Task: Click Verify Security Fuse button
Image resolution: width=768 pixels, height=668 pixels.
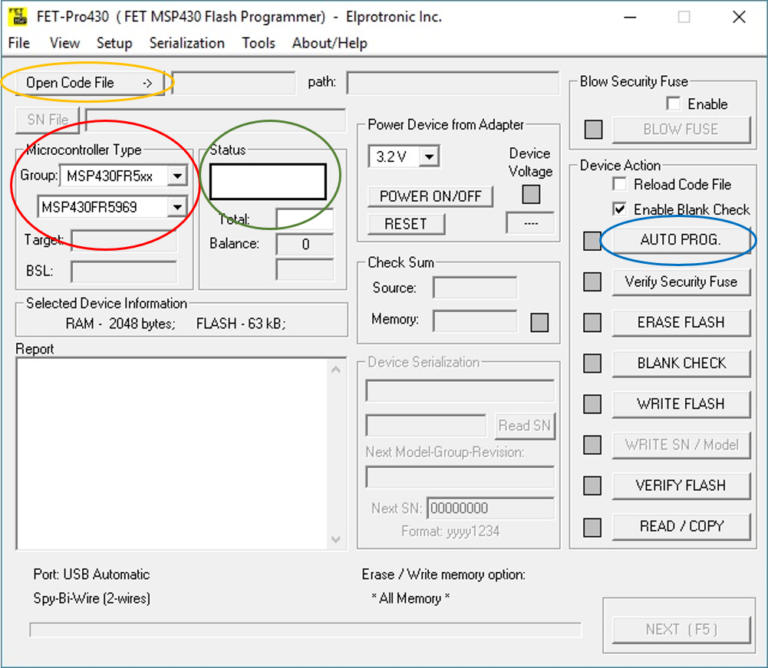Action: [681, 282]
